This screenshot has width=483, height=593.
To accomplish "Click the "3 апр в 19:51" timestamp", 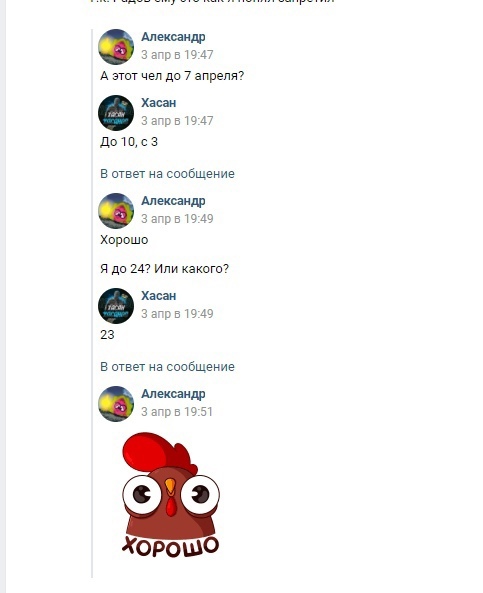I will pos(177,411).
